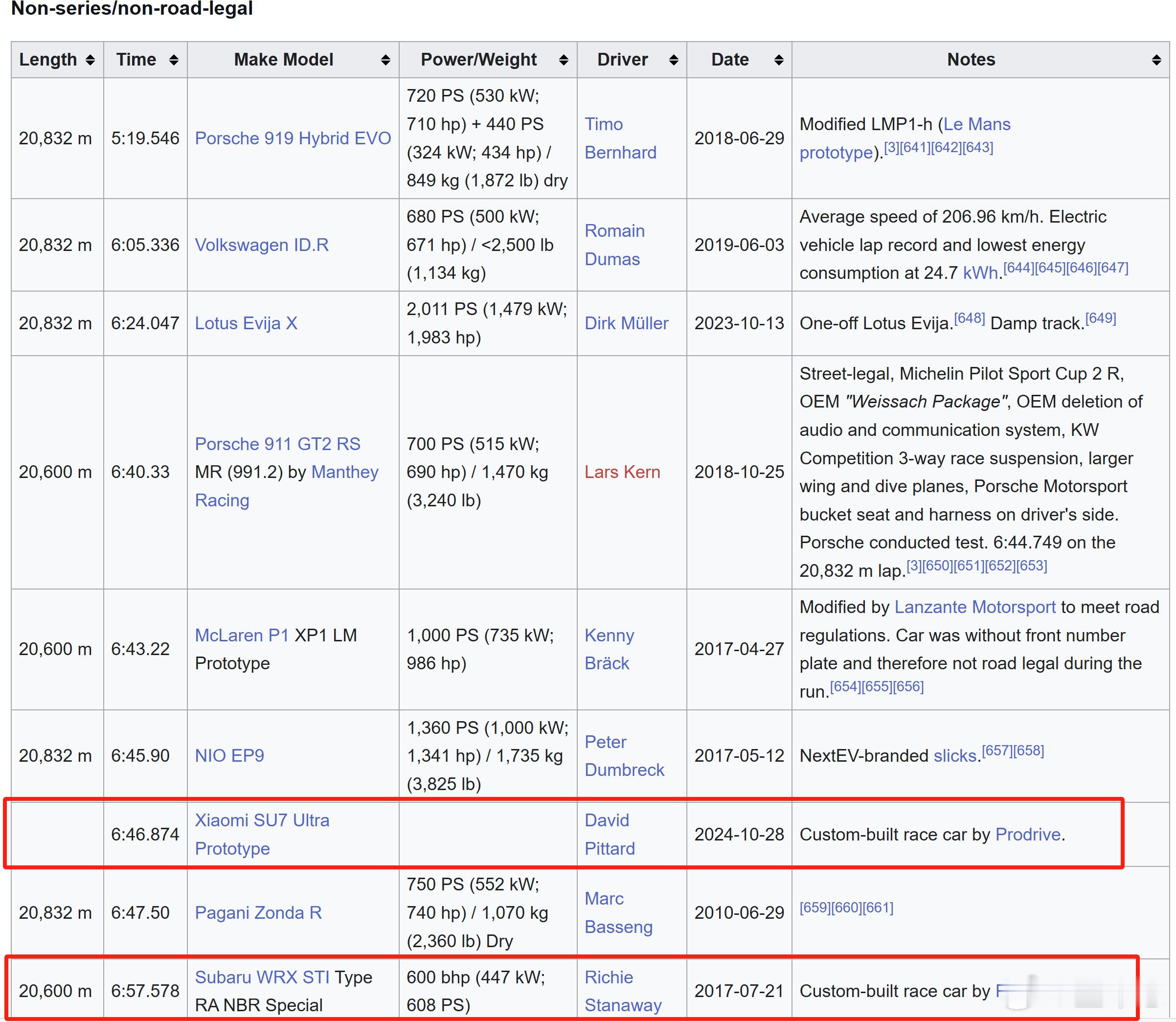Screen dimensions: 1176x1022
Task: Open citation [656] in McLaren notes
Action: tap(908, 687)
